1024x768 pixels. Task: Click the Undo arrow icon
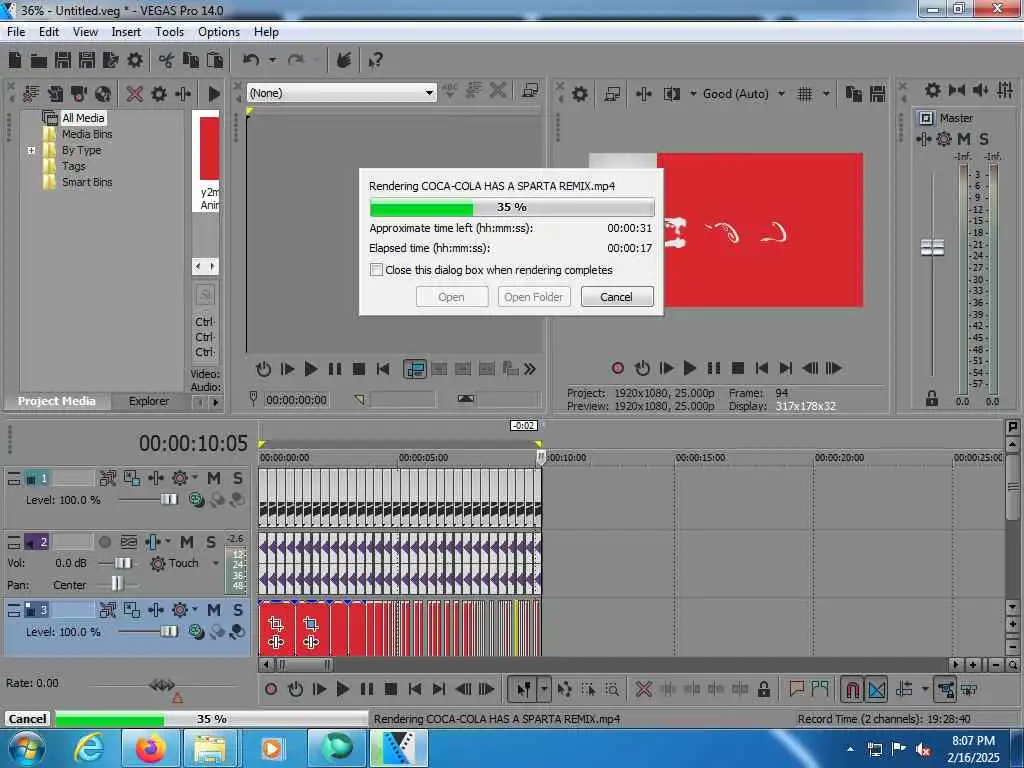pyautogui.click(x=251, y=61)
